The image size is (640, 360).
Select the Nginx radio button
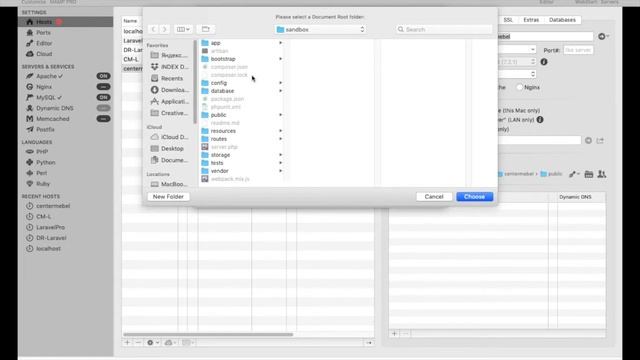(x=519, y=87)
